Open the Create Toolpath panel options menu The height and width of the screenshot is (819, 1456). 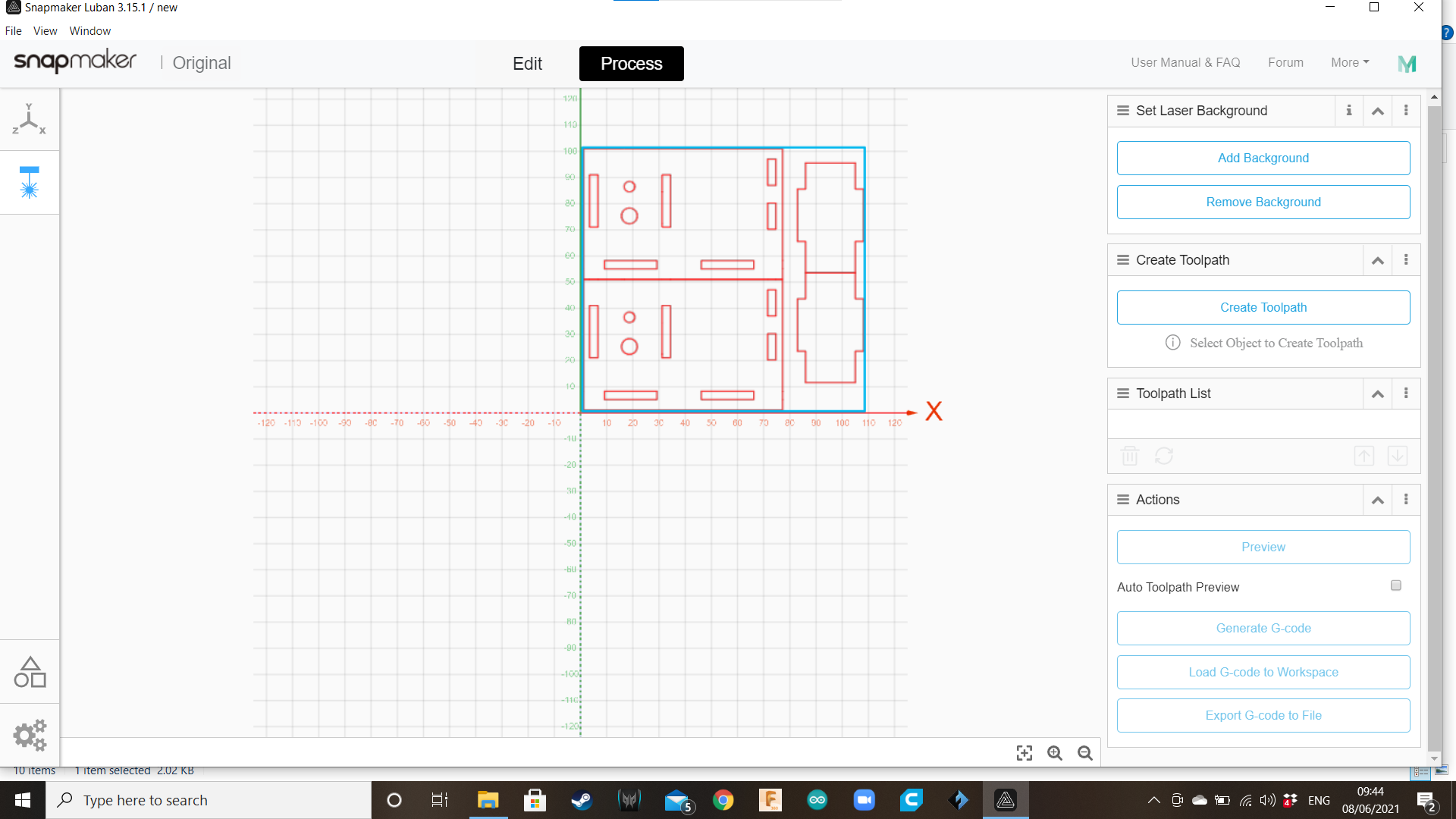(1405, 260)
